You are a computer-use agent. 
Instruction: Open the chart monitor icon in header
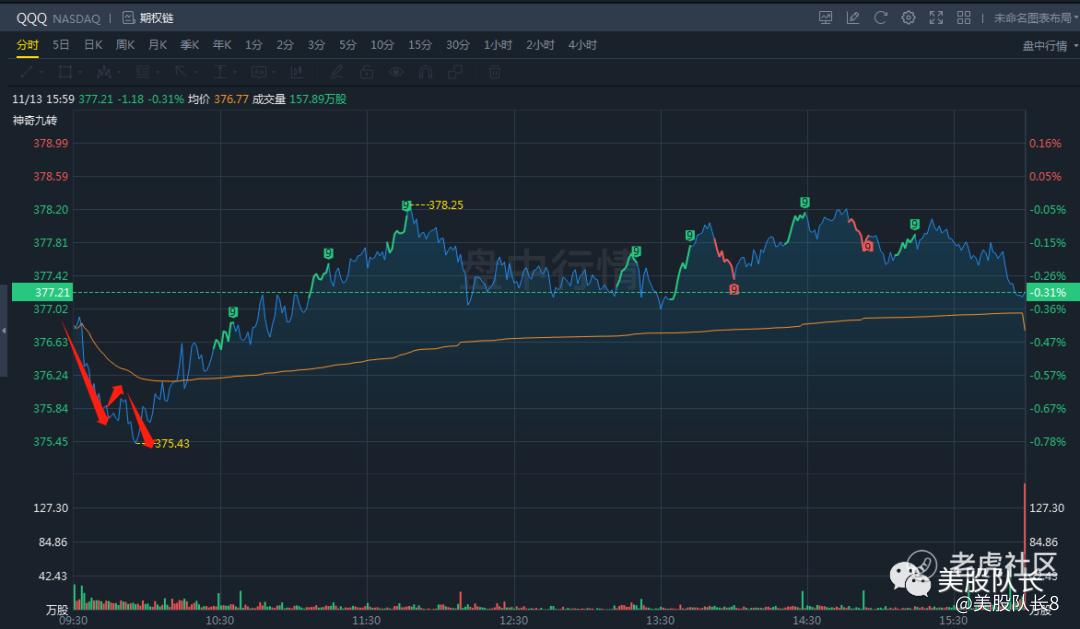pos(825,18)
